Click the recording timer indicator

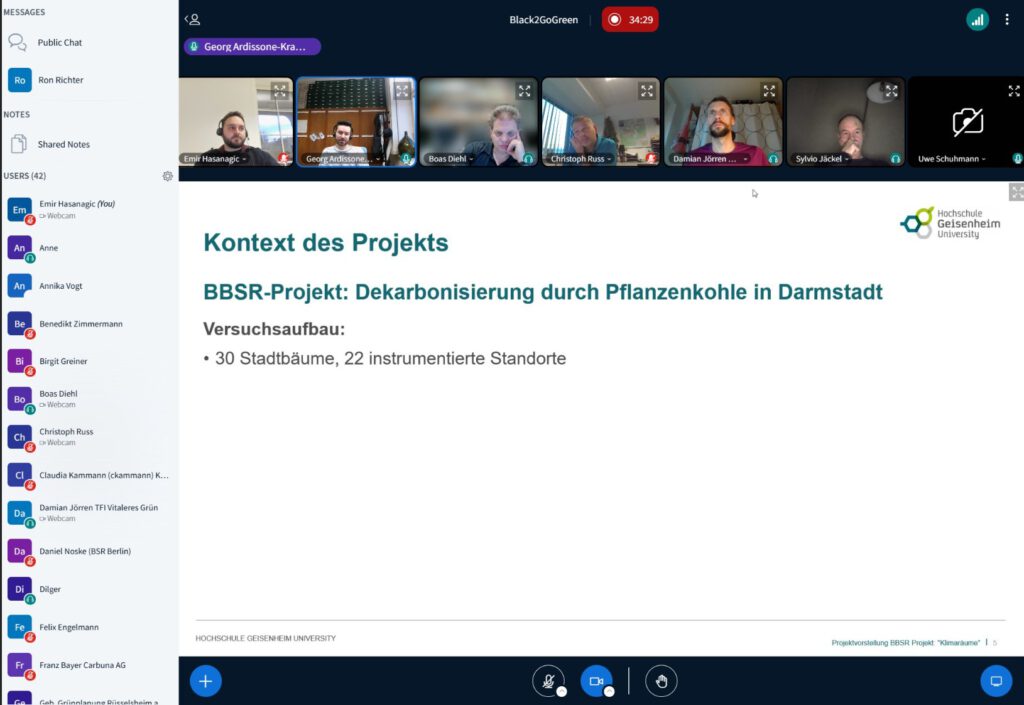click(630, 20)
